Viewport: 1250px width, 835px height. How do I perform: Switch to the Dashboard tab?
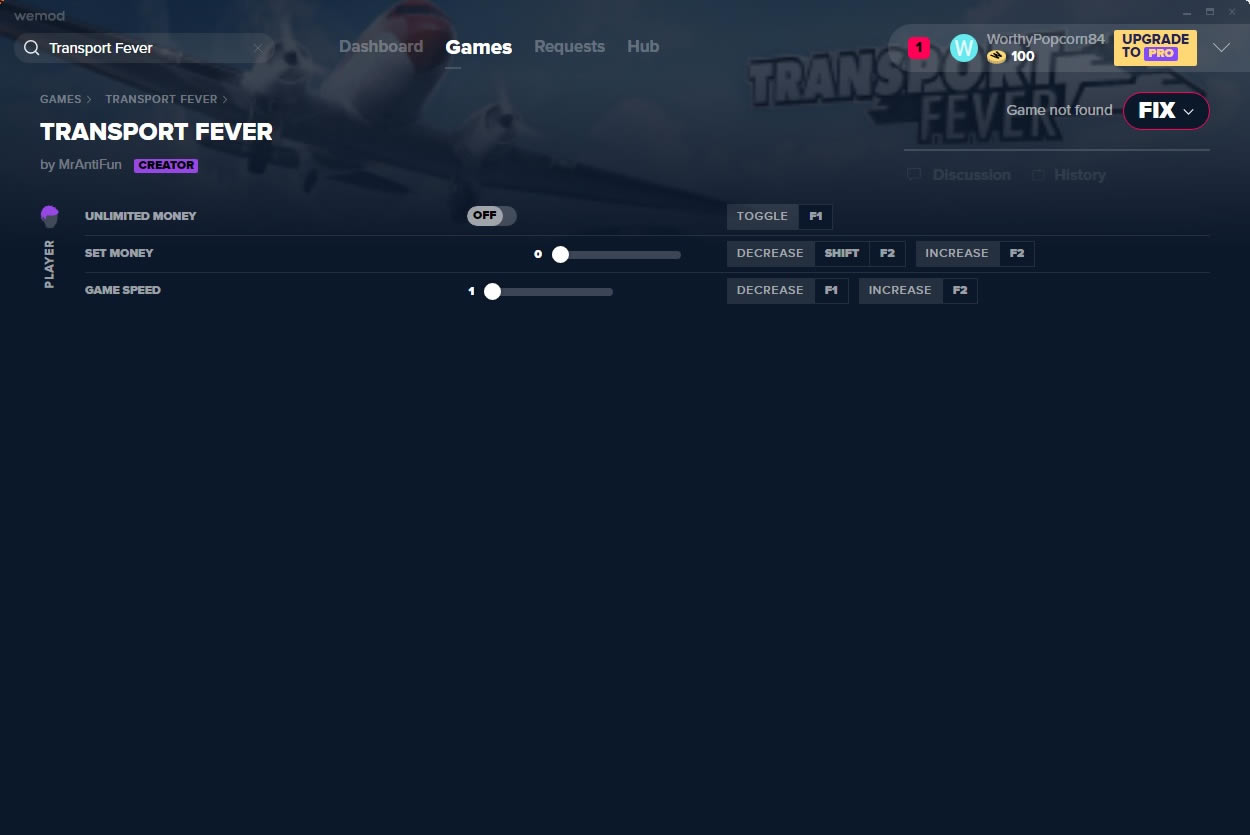(380, 47)
